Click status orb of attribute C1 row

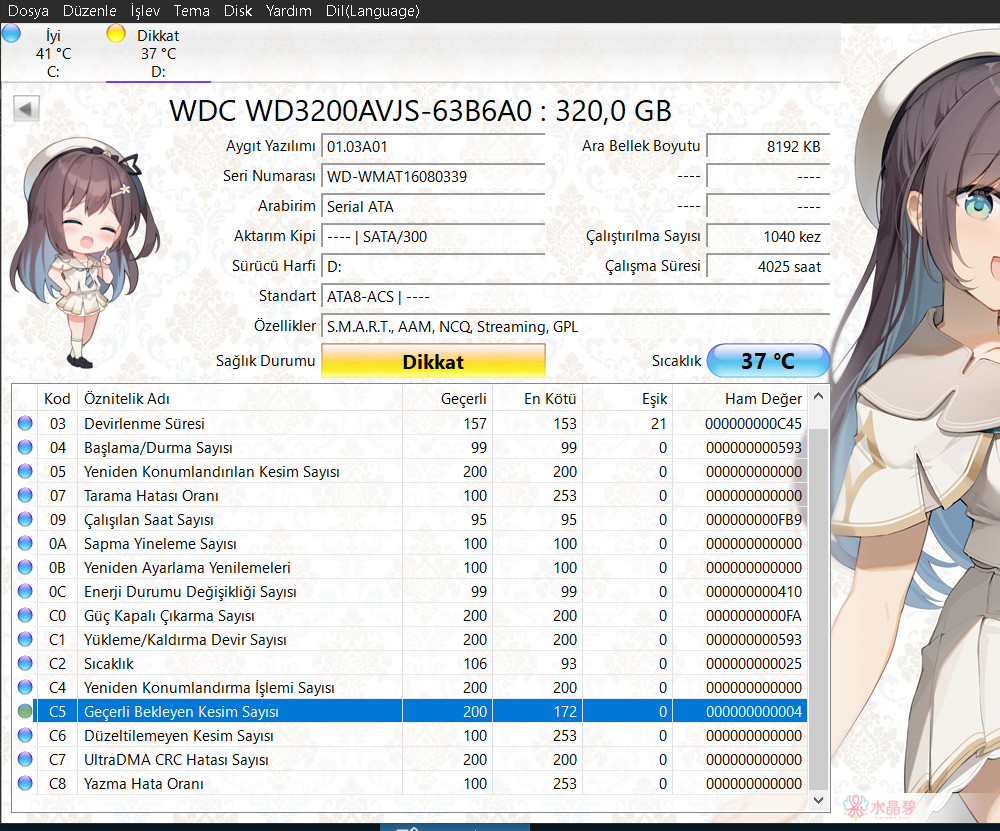coord(25,639)
